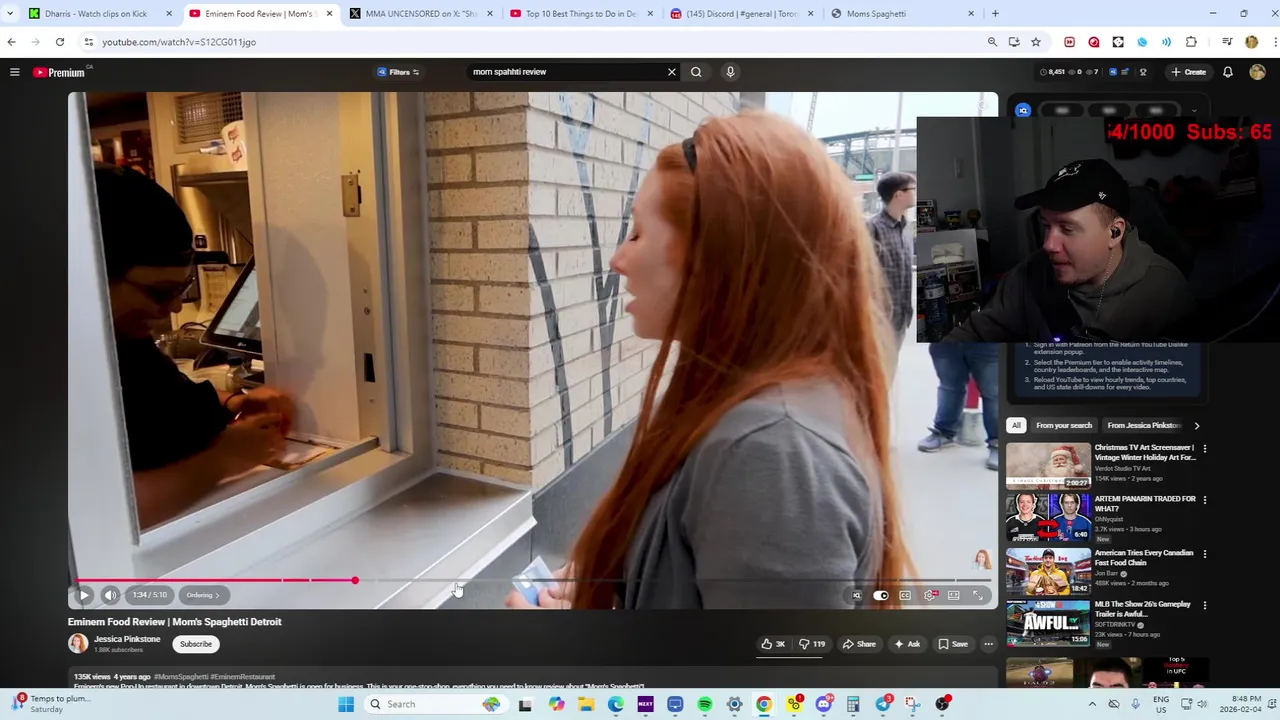
Task: Open a new browser tab
Action: click(x=995, y=14)
